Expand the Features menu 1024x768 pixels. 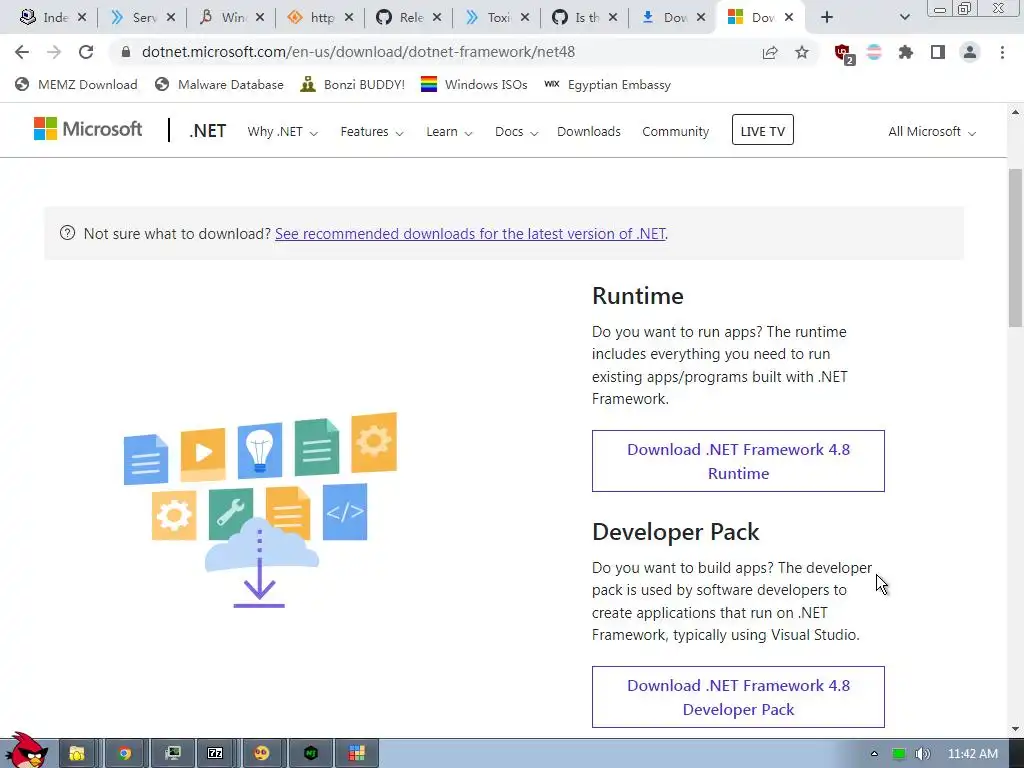pyautogui.click(x=372, y=132)
